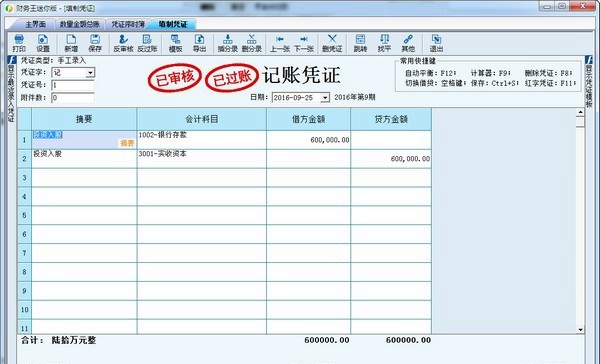600x364 pixels.
Task: Open the 日期 date dropdown arrow
Action: coord(325,98)
